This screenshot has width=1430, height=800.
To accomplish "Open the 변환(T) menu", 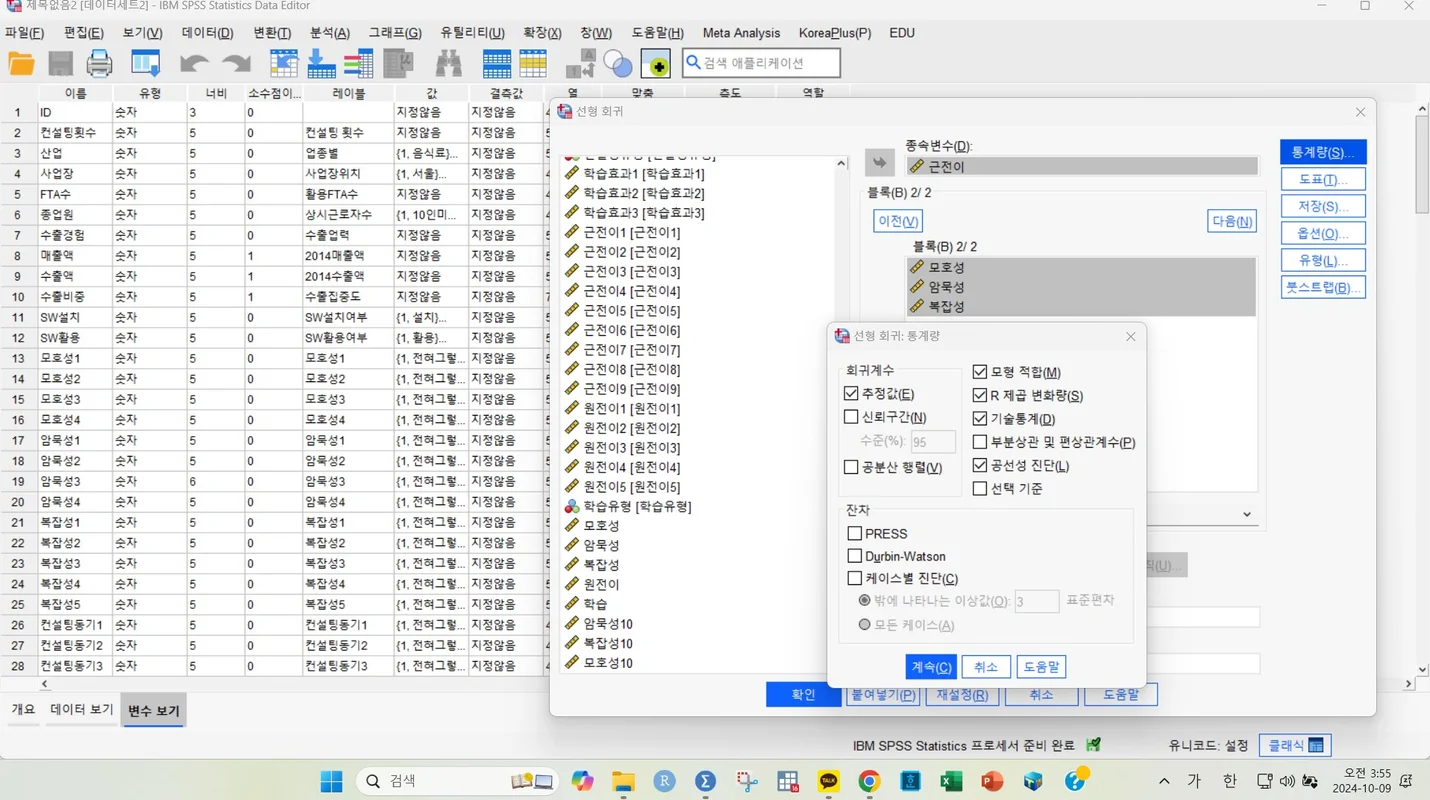I will click(x=272, y=33).
